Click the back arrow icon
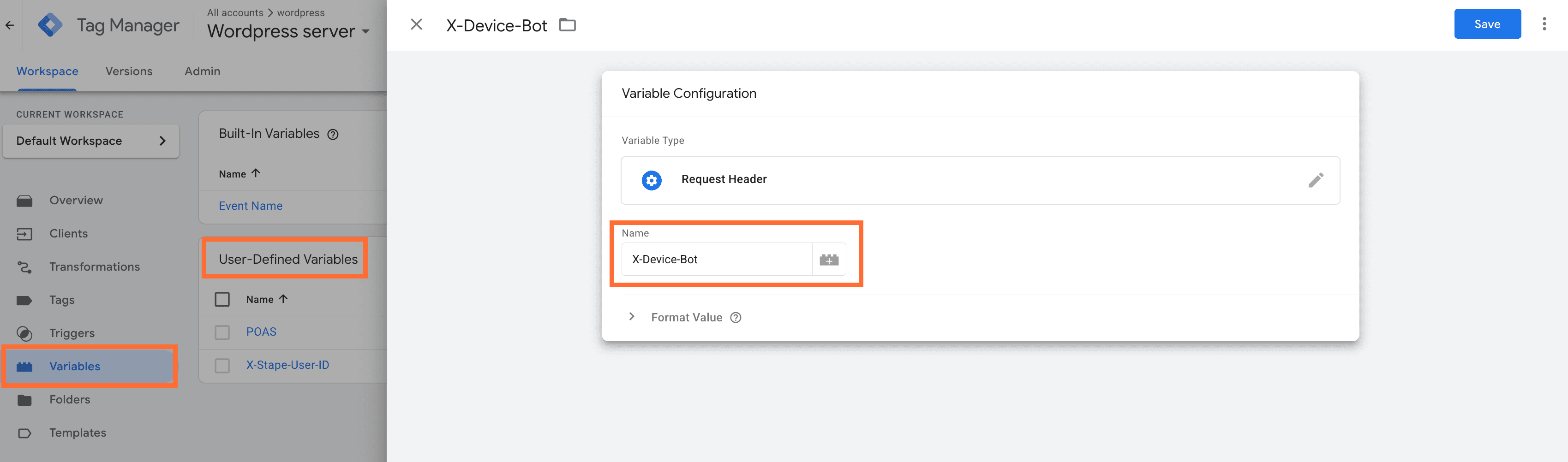Screen dimensions: 1568x462 10,25
